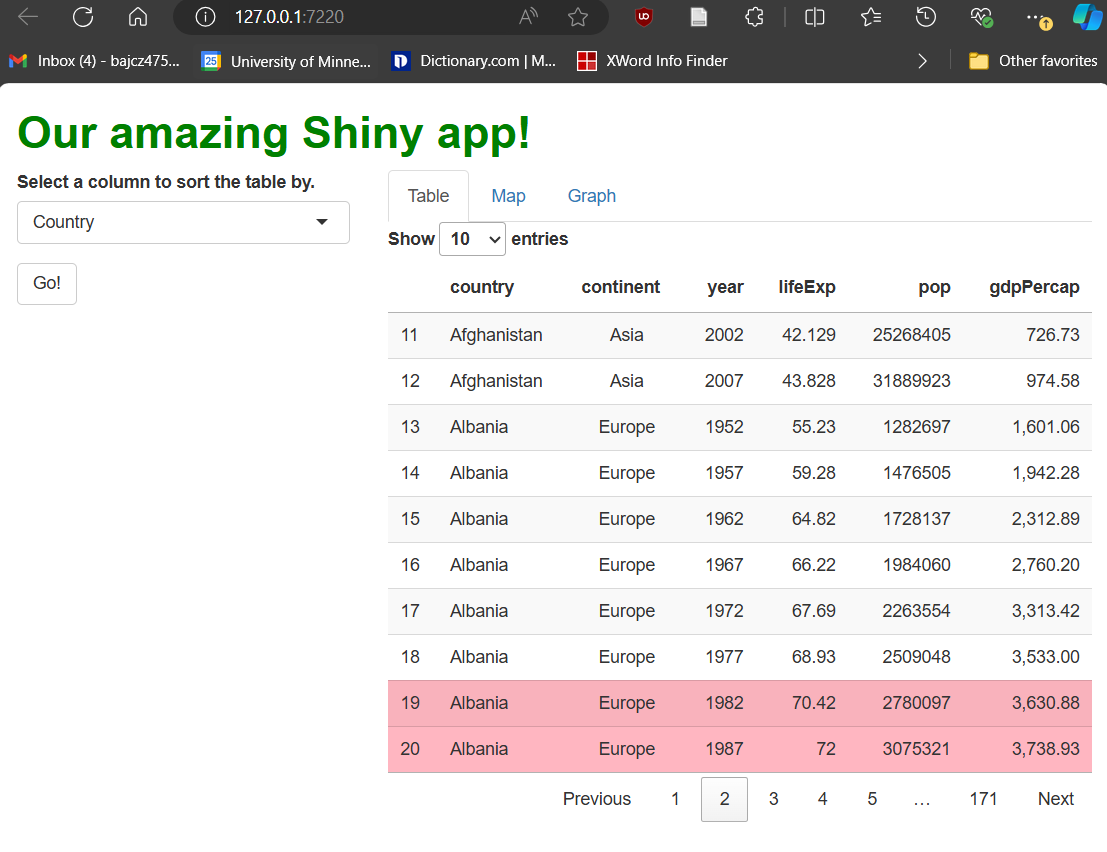
Task: Open the browser home page icon
Action: [x=137, y=17]
